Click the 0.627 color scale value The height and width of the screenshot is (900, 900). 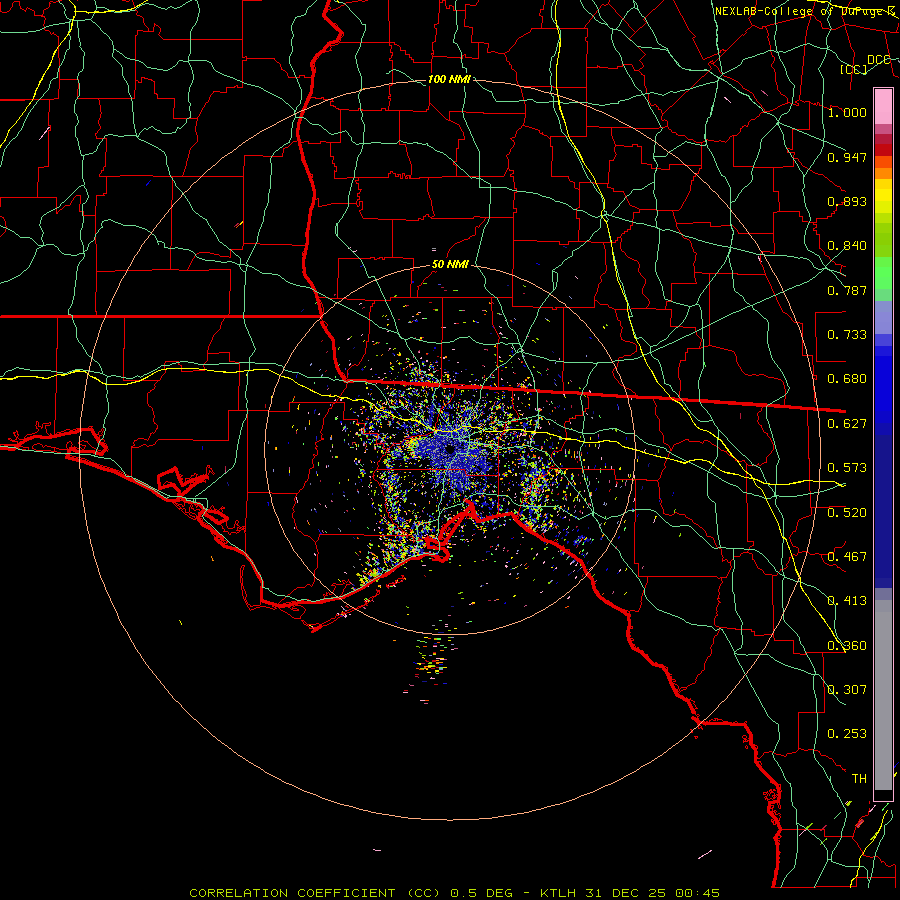pos(847,423)
